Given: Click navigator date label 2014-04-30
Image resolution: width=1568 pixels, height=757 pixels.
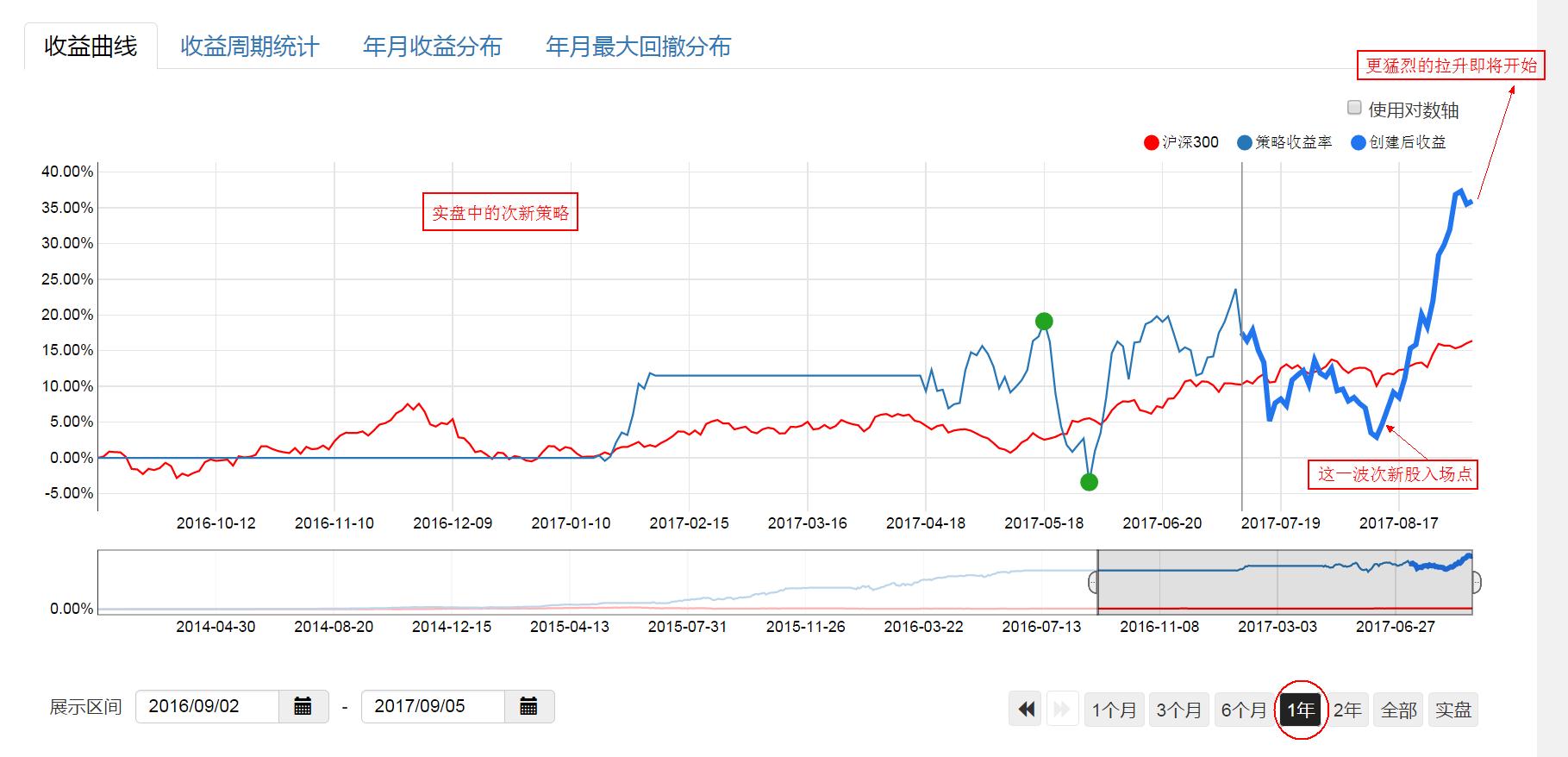Looking at the screenshot, I should 216,627.
